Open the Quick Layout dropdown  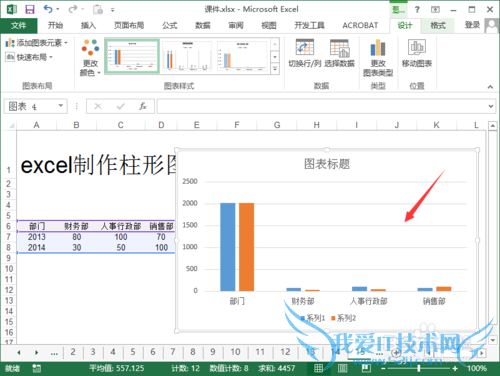pyautogui.click(x=29, y=57)
